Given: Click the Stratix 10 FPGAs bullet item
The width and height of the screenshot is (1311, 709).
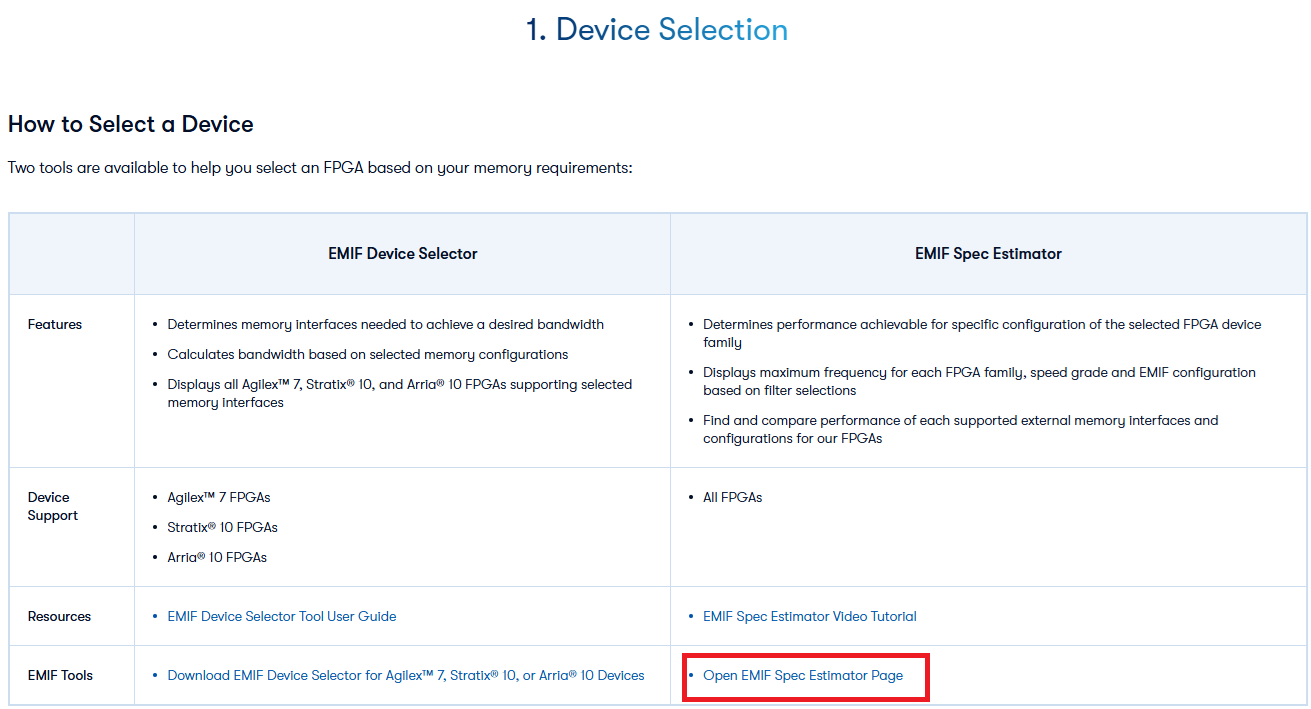Looking at the screenshot, I should [x=222, y=528].
